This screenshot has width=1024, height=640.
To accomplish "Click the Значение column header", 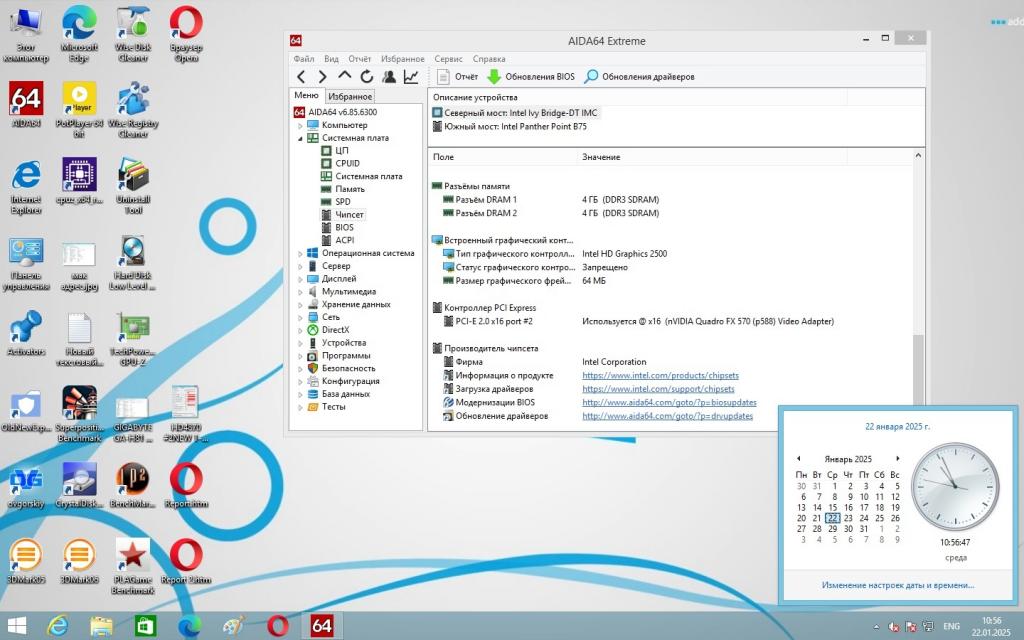I will (712, 157).
